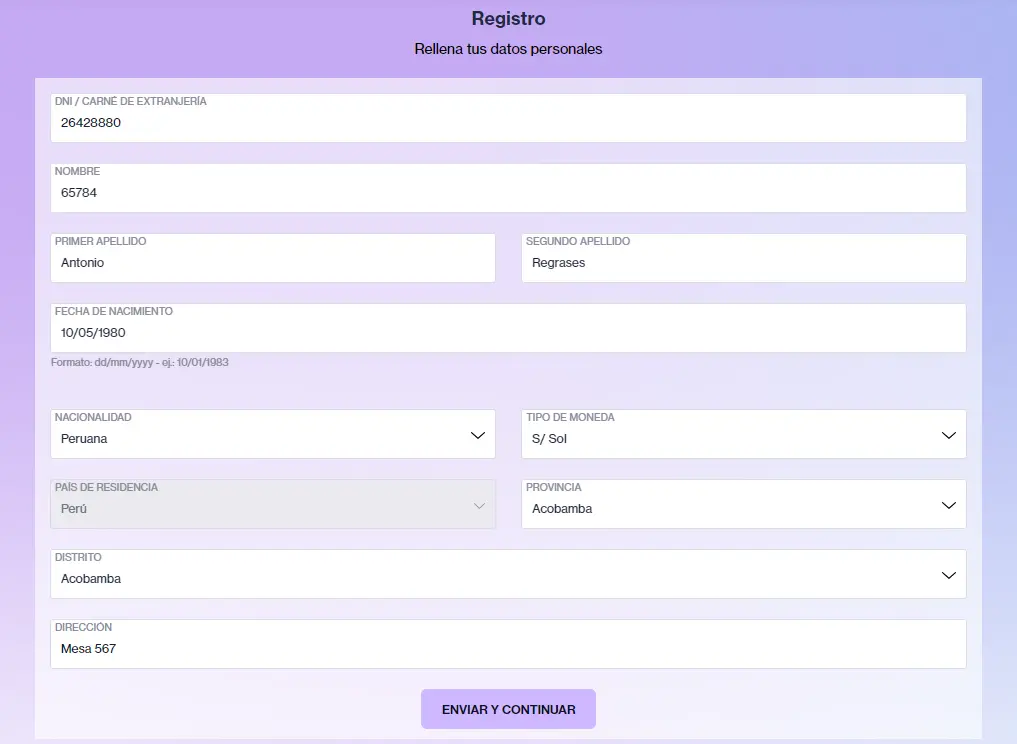Edit the Dirección field containing Mesa 567
Screen dimensions: 1017x744
coord(508,648)
